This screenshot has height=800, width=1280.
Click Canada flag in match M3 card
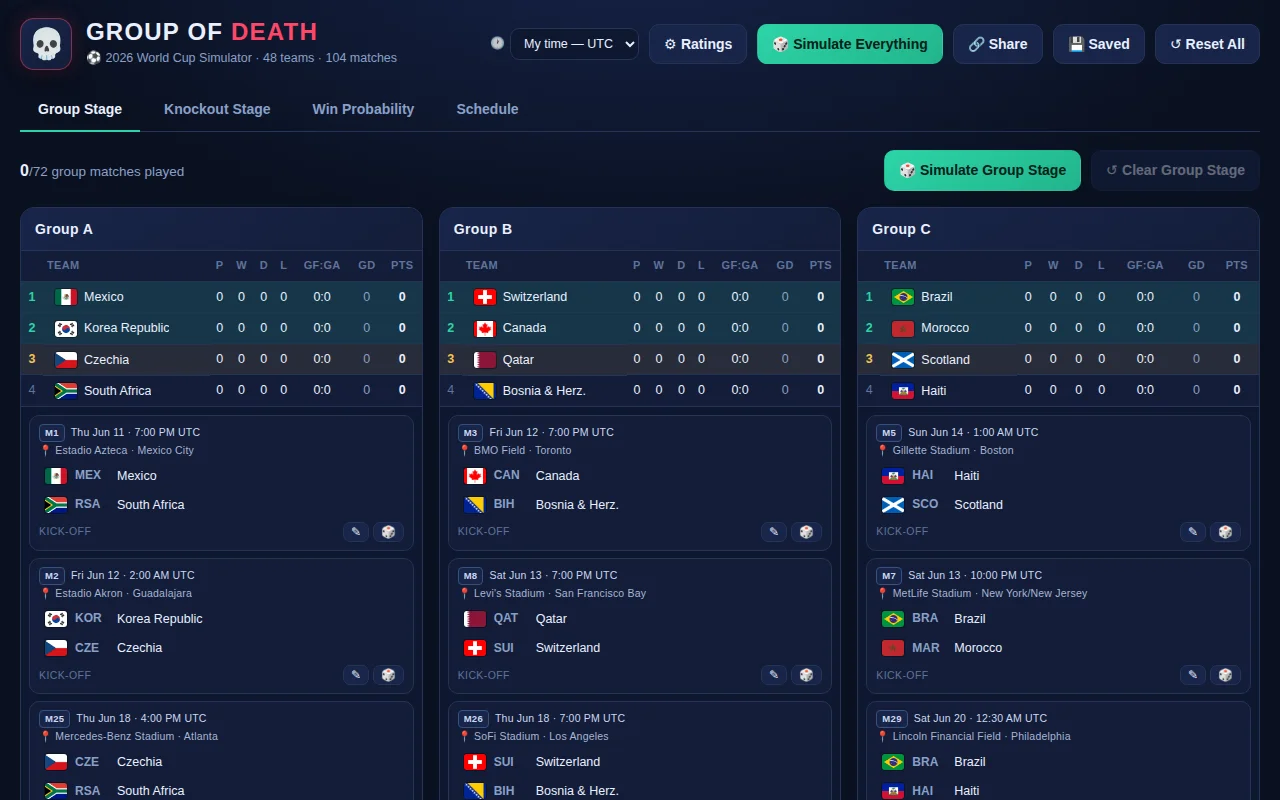[x=475, y=476]
